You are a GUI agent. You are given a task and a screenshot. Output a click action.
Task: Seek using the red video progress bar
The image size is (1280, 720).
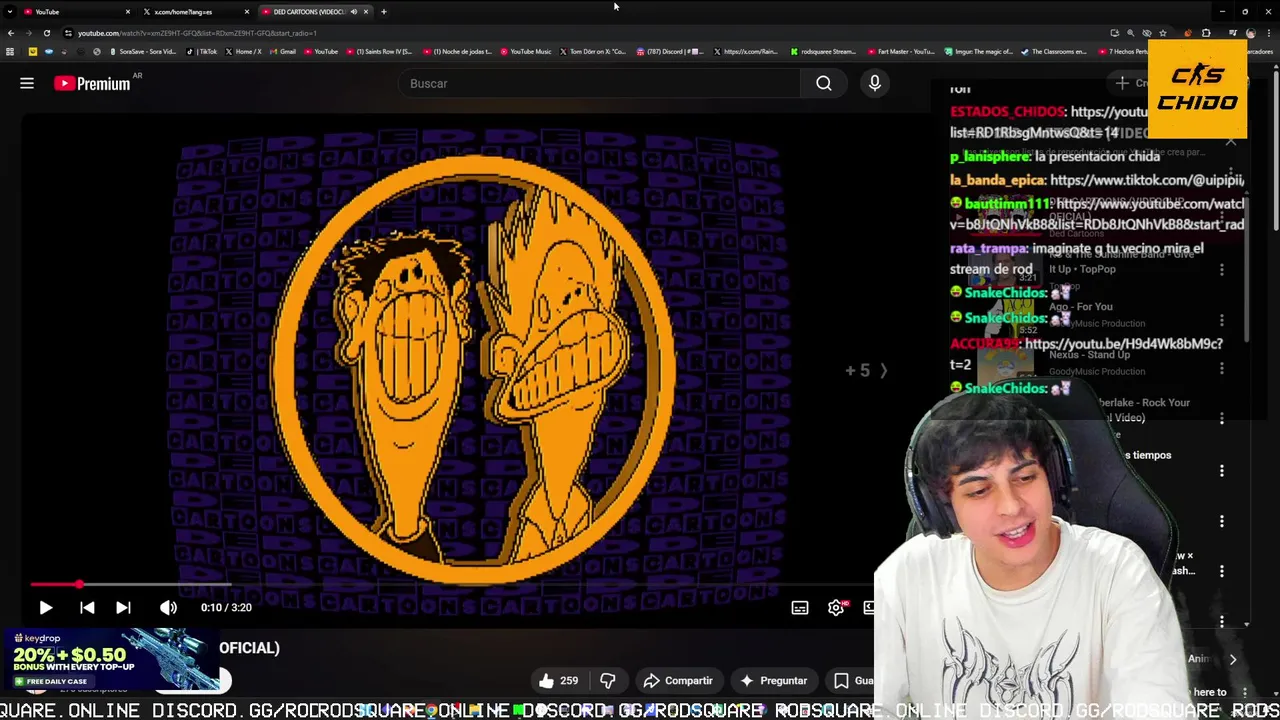pyautogui.click(x=450, y=585)
